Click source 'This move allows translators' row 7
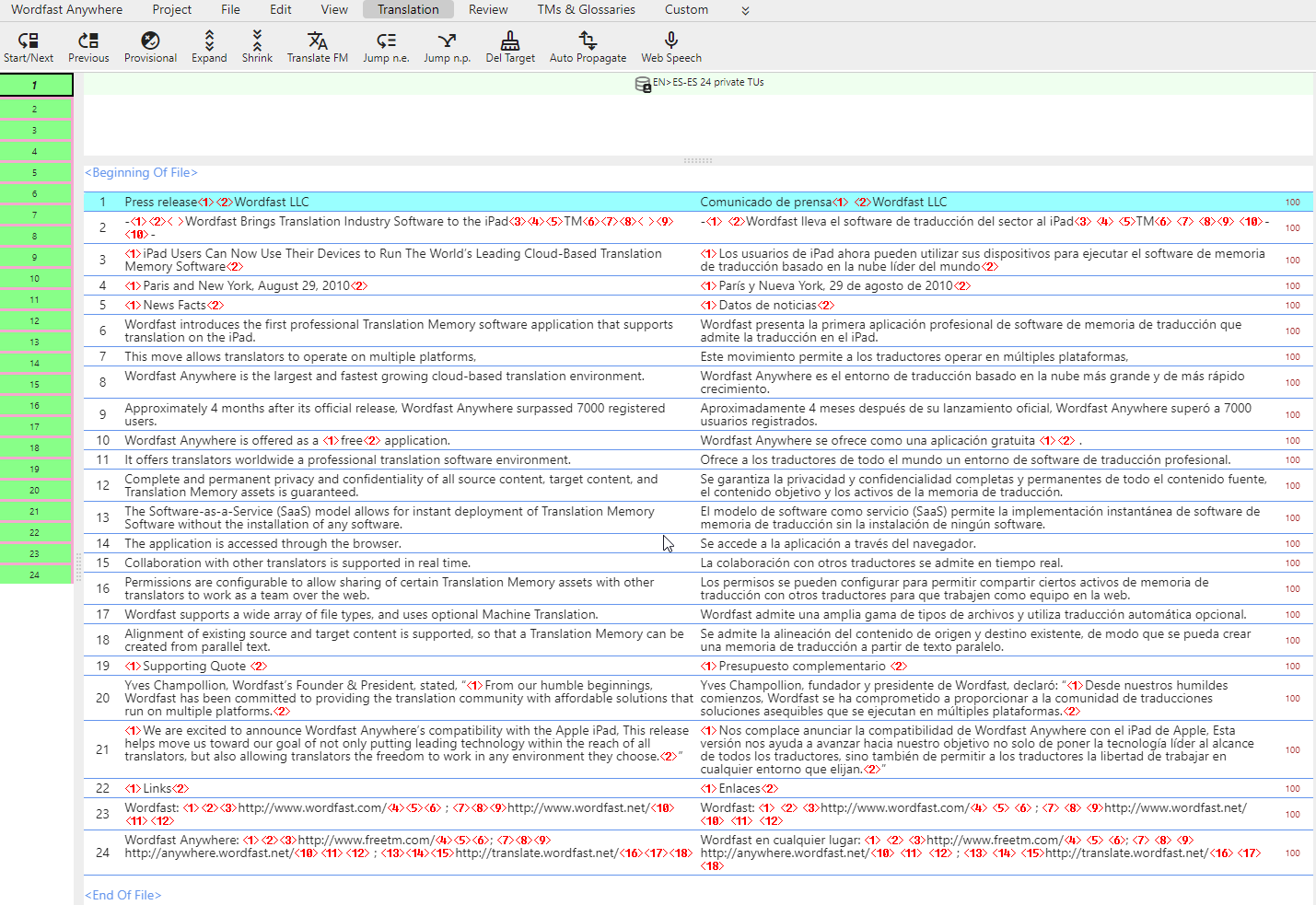Image resolution: width=1316 pixels, height=905 pixels. point(300,356)
